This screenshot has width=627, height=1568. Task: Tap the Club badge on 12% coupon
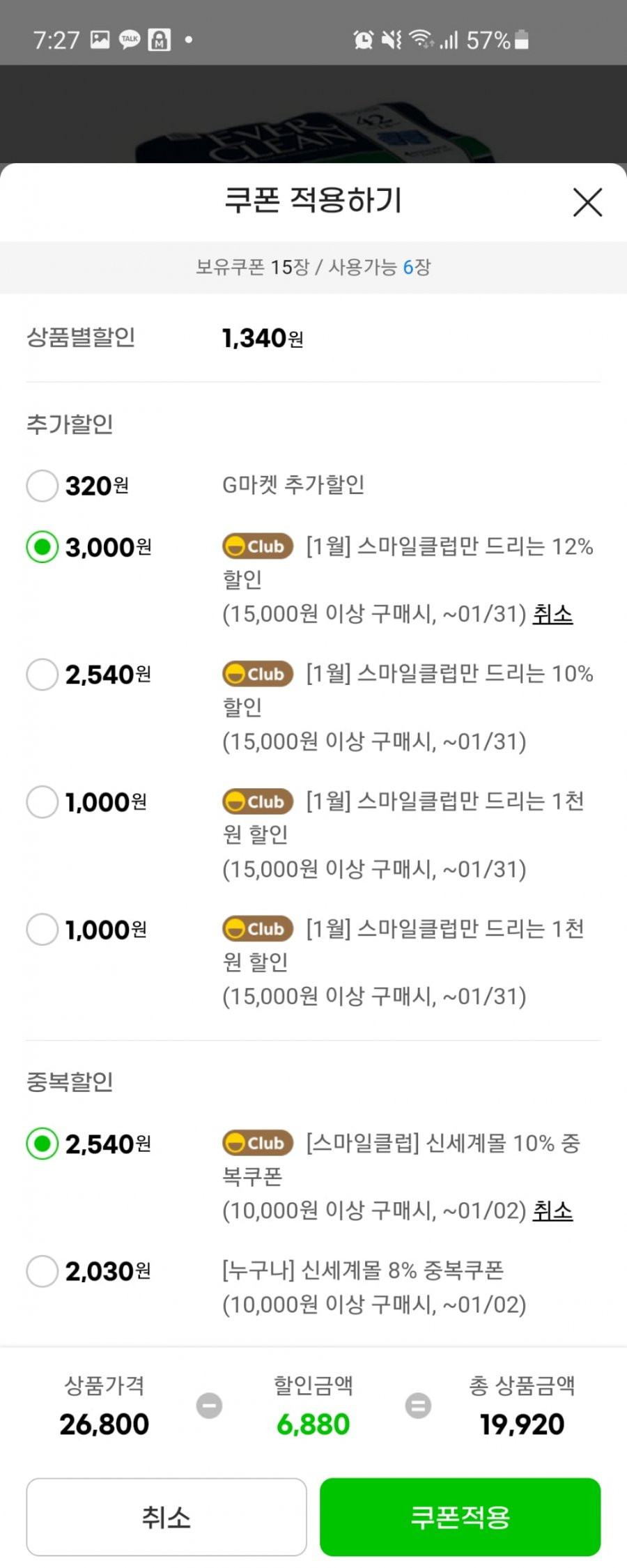258,546
